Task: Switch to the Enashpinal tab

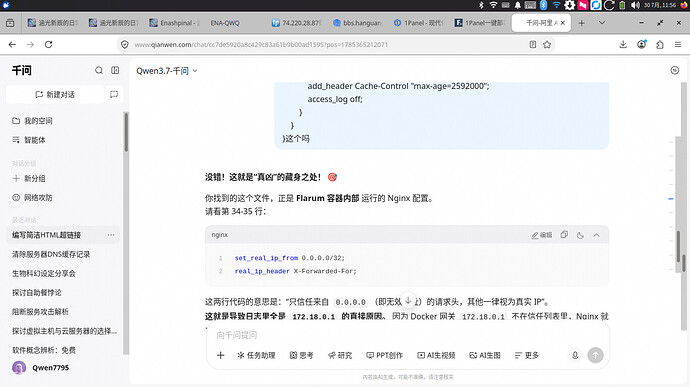Action: pyautogui.click(x=175, y=23)
